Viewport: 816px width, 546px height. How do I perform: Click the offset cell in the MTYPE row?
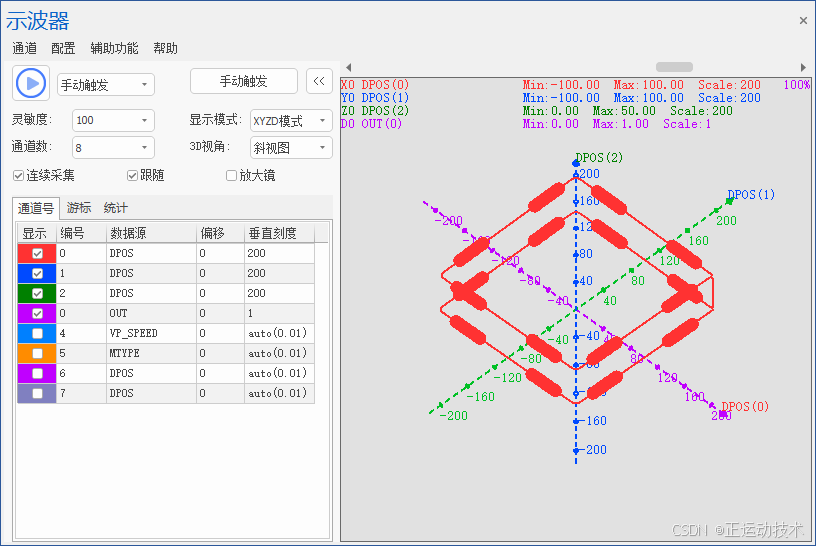[x=221, y=353]
